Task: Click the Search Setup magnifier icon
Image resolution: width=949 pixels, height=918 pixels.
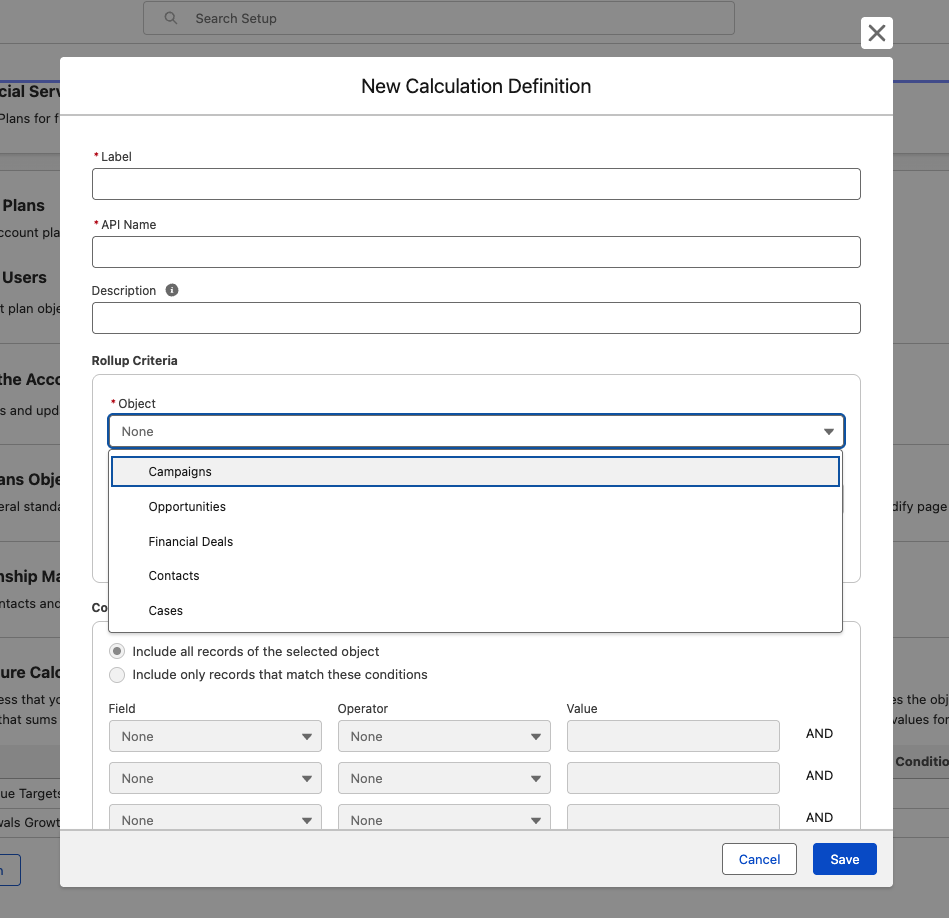Action: (171, 18)
